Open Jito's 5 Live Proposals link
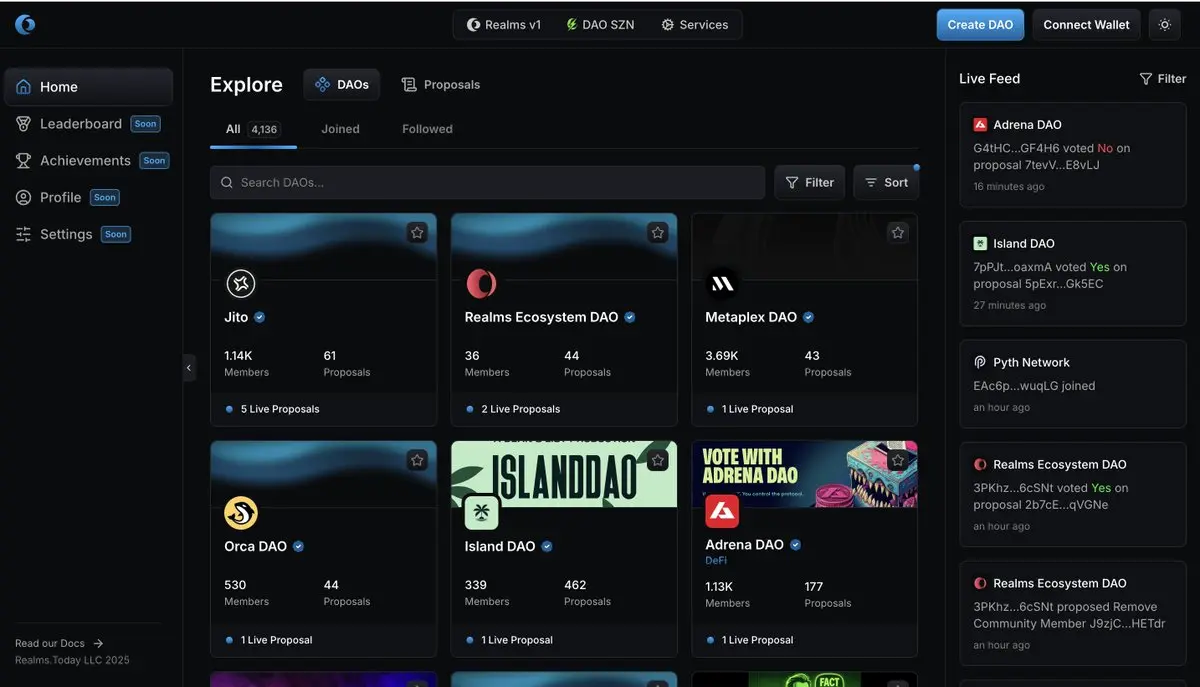This screenshot has width=1200, height=687. (x=273, y=409)
